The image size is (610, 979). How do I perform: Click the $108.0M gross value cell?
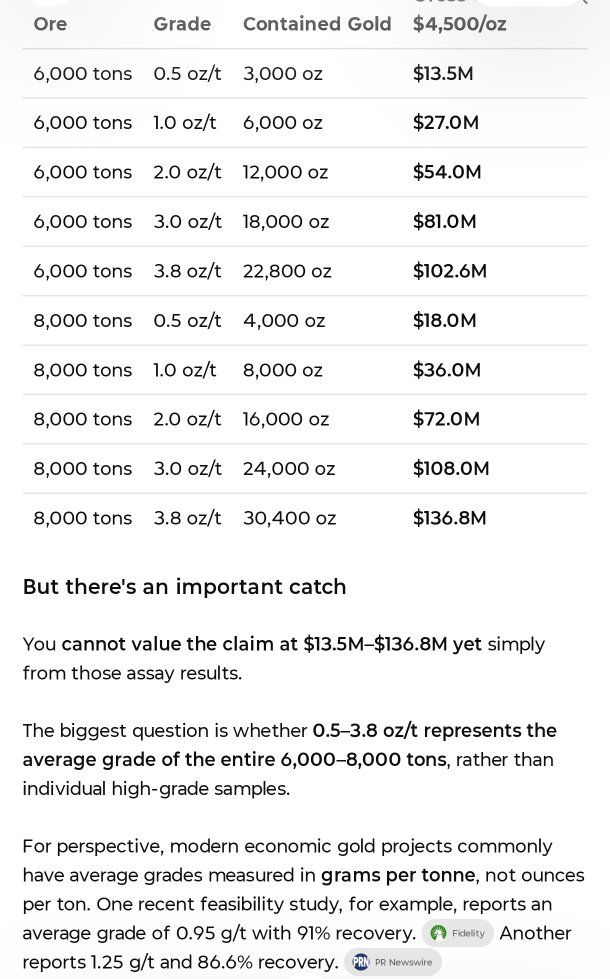coord(450,469)
